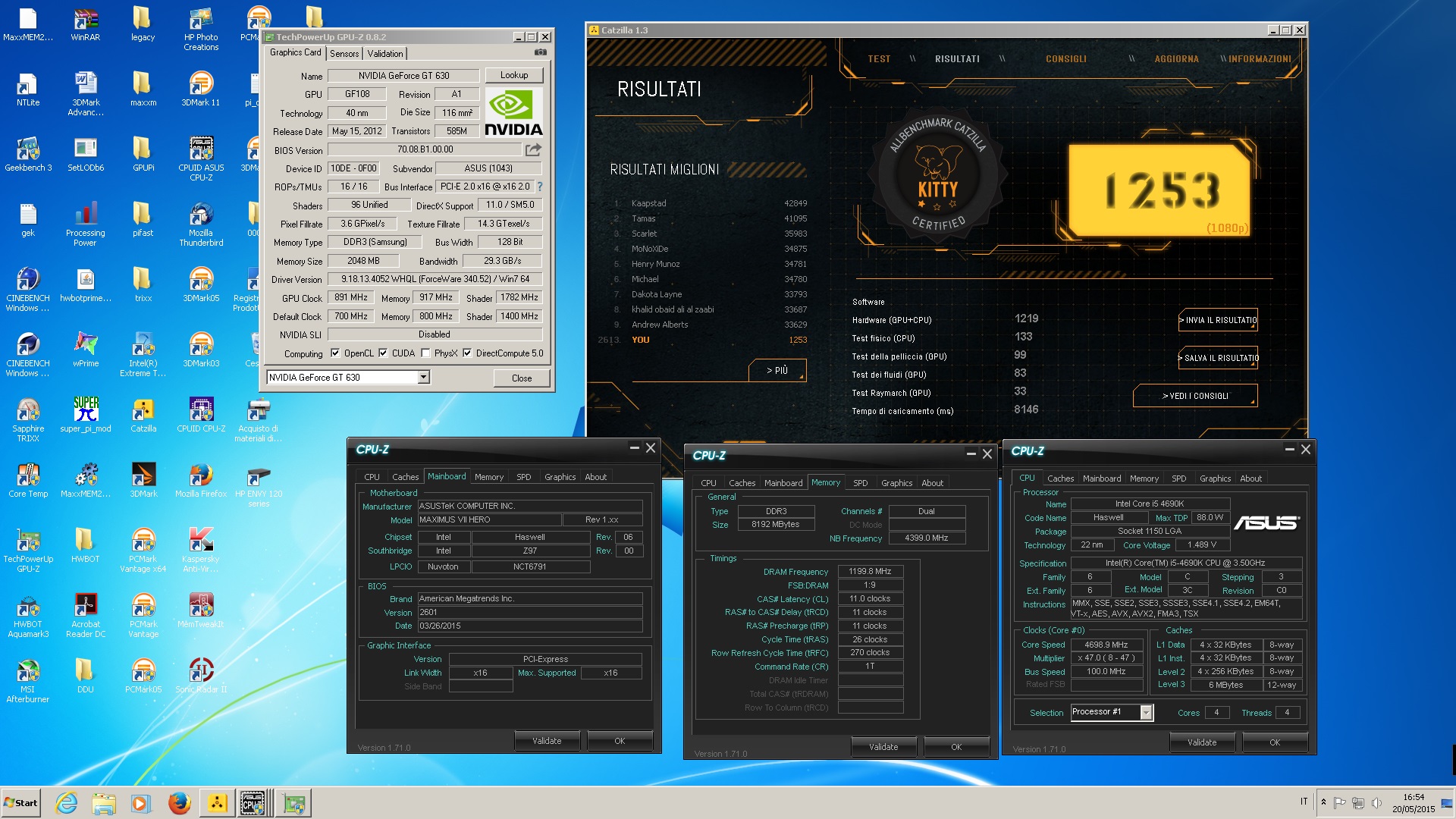1456x819 pixels.
Task: Click the BIOS Version field 70.08.B1.00.00
Action: (x=425, y=149)
